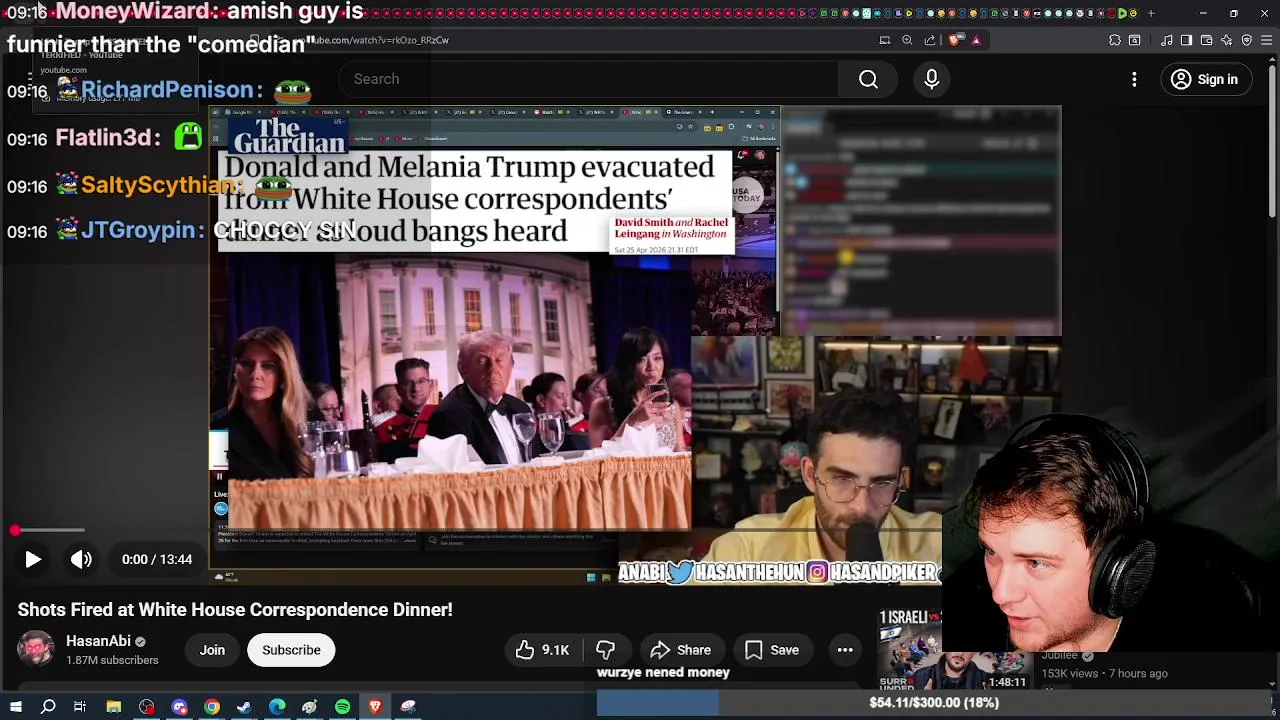This screenshot has width=1280, height=720.
Task: Click the share page icon in address bar
Action: point(930,40)
